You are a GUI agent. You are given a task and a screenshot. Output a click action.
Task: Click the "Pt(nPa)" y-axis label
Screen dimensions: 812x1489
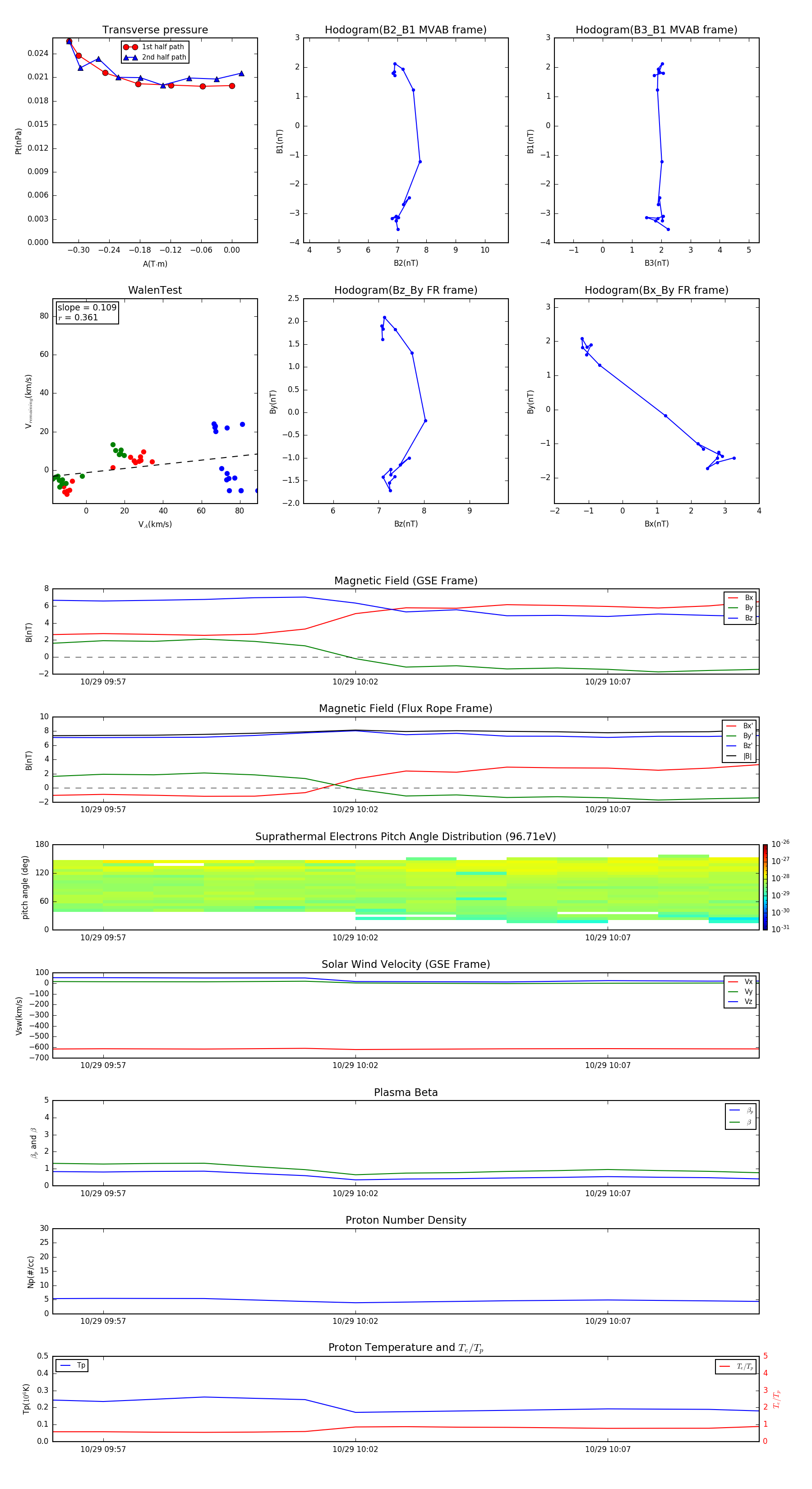coord(18,141)
